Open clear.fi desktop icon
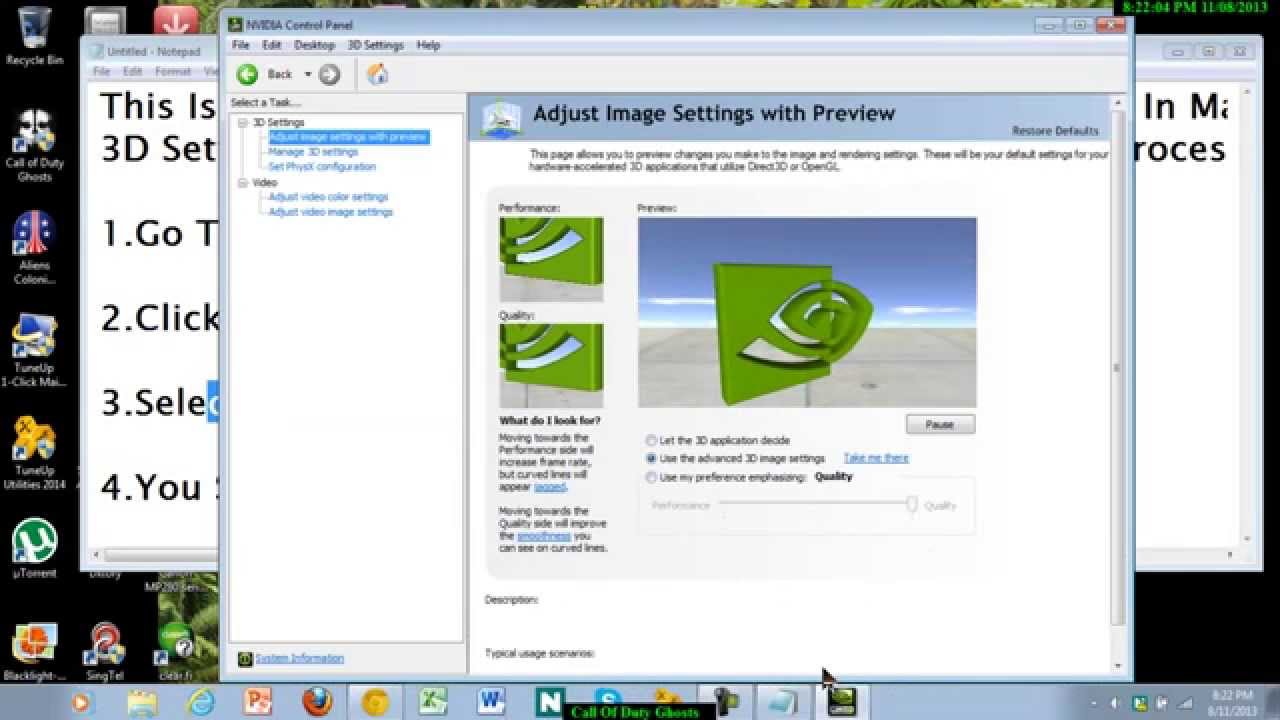 pyautogui.click(x=175, y=651)
